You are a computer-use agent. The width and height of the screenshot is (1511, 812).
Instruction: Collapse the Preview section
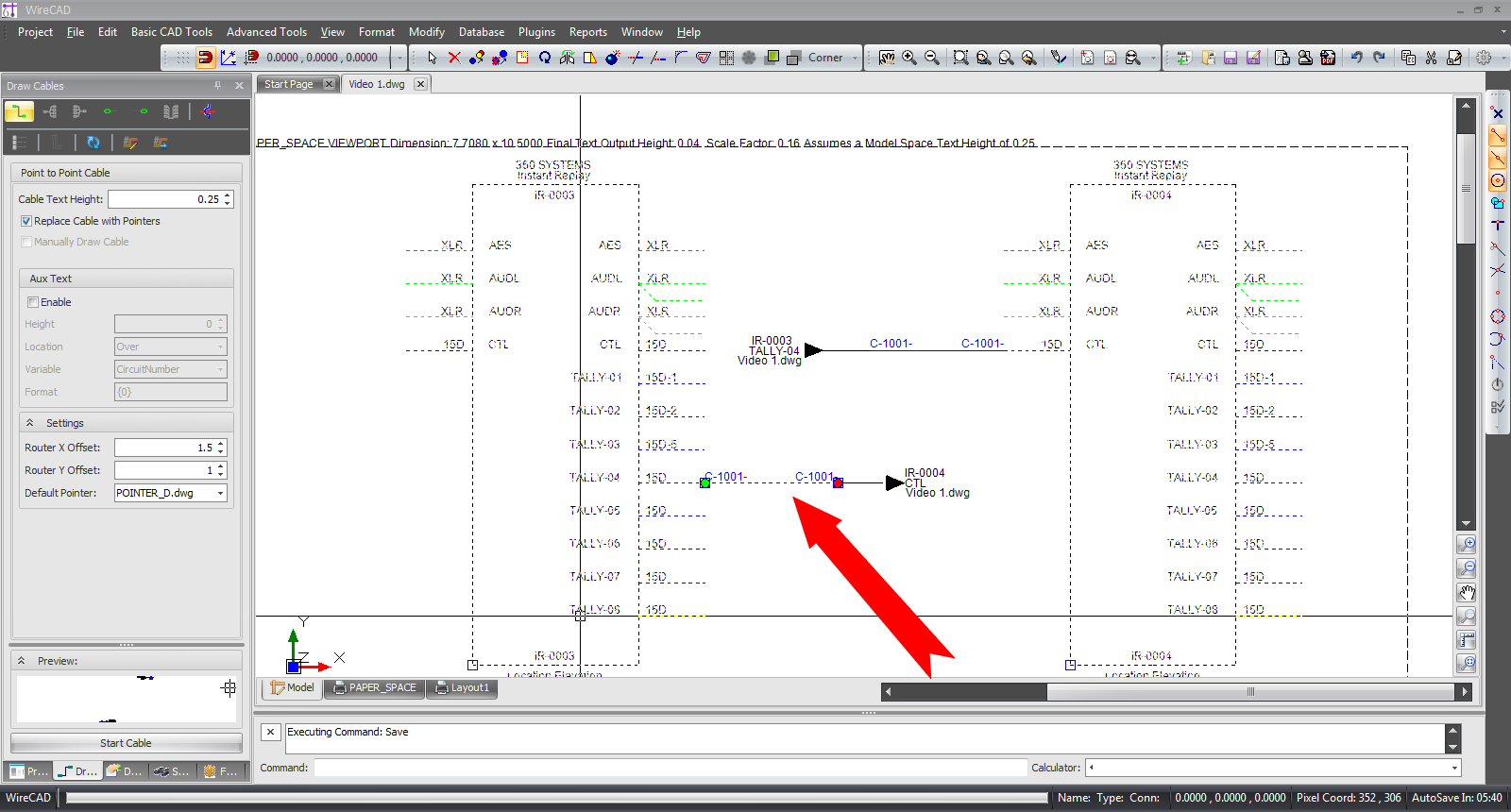pos(21,661)
